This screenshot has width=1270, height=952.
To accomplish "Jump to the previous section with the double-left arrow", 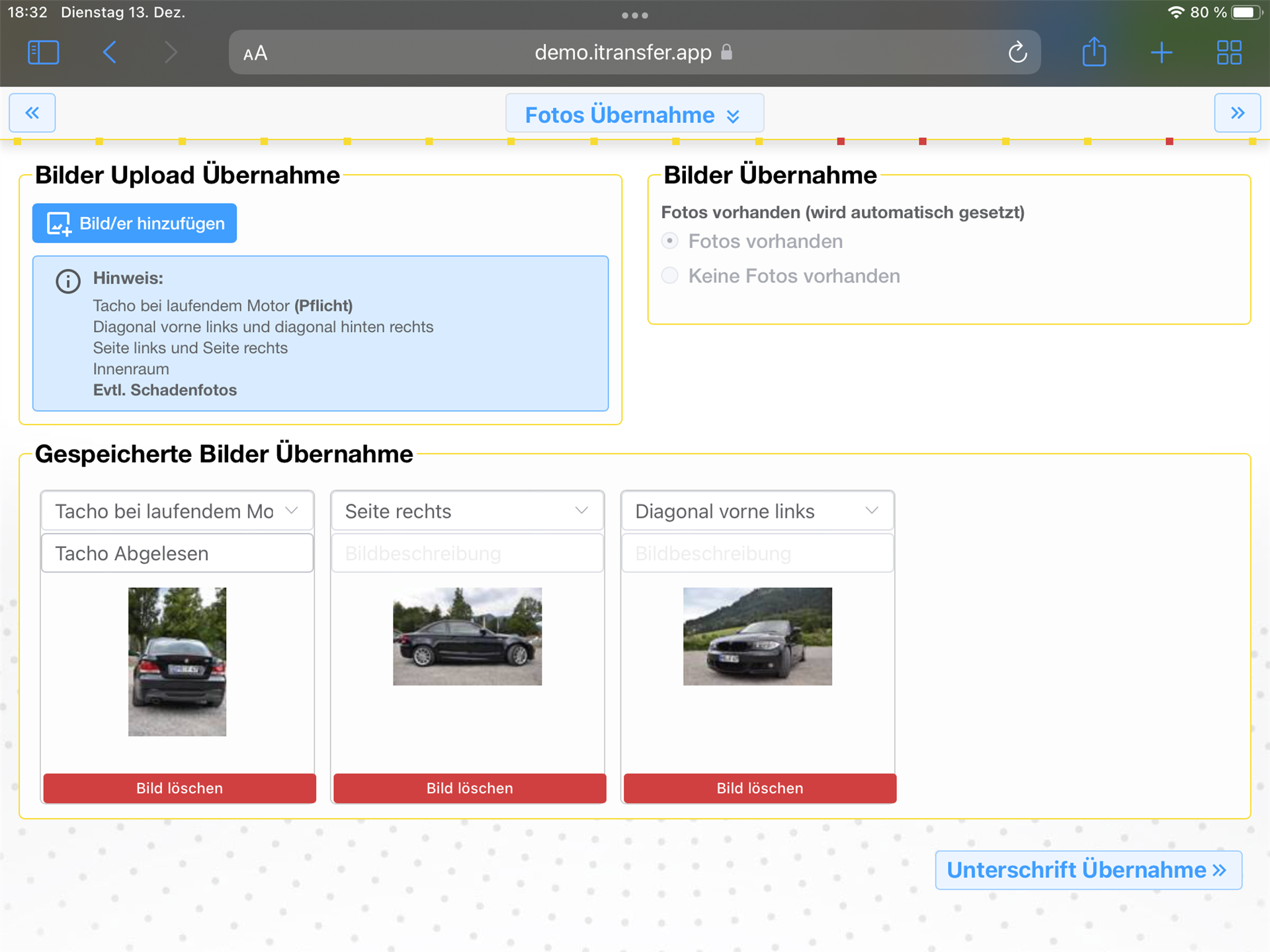I will 32,113.
